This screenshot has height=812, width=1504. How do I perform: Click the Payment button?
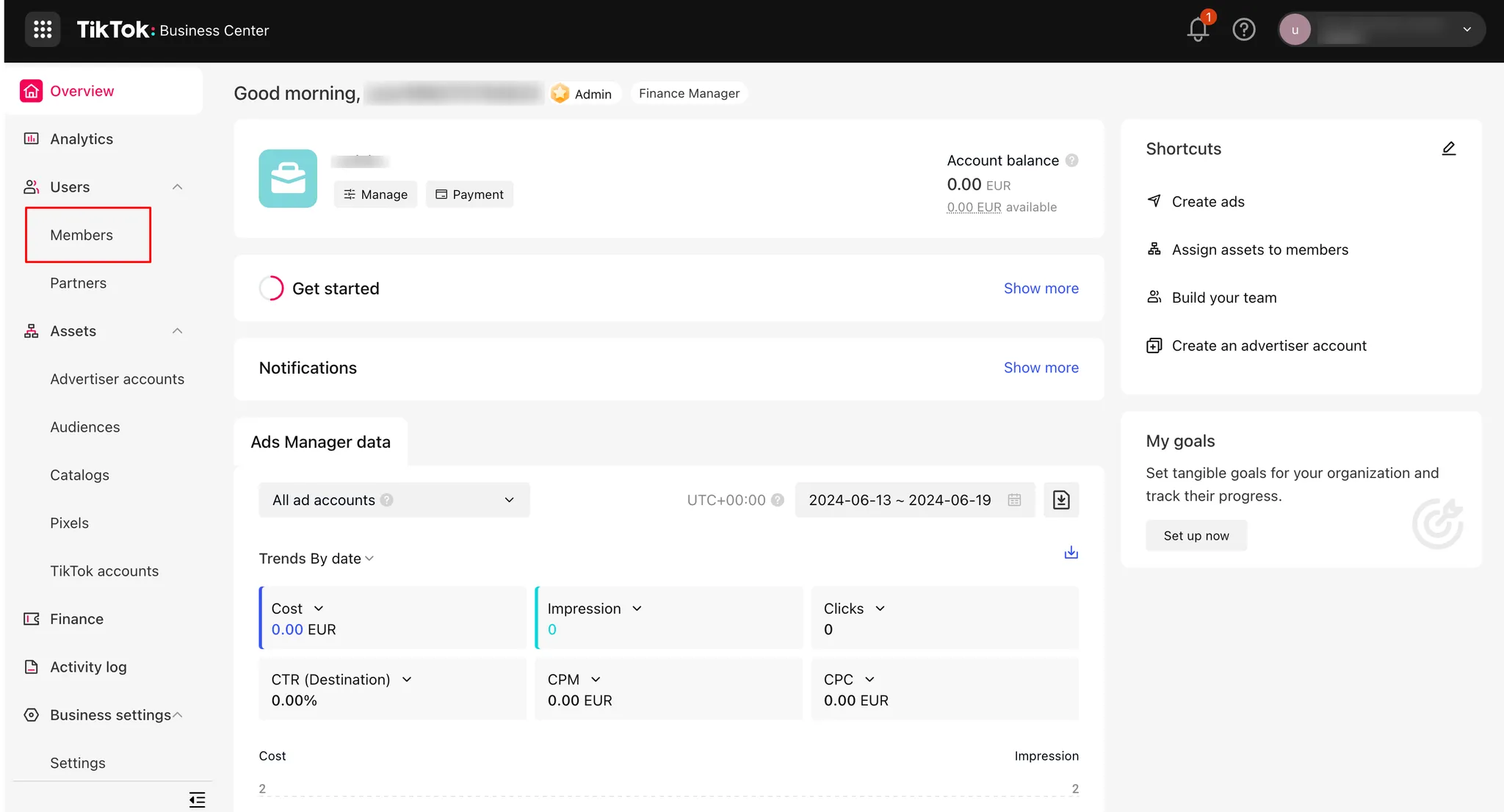pos(469,195)
